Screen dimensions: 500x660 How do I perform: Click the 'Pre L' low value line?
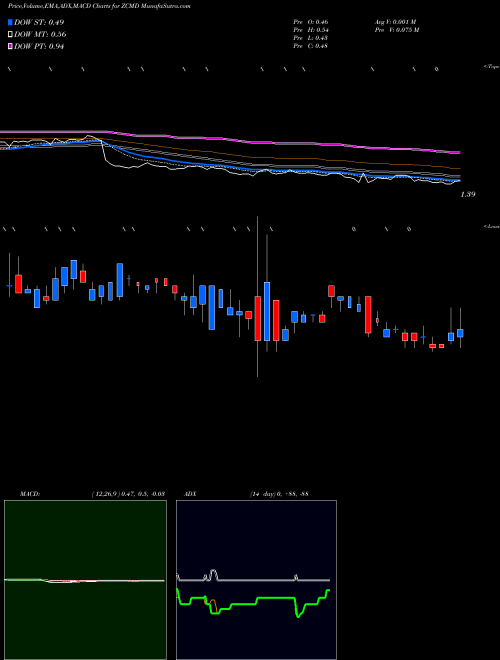[311, 38]
